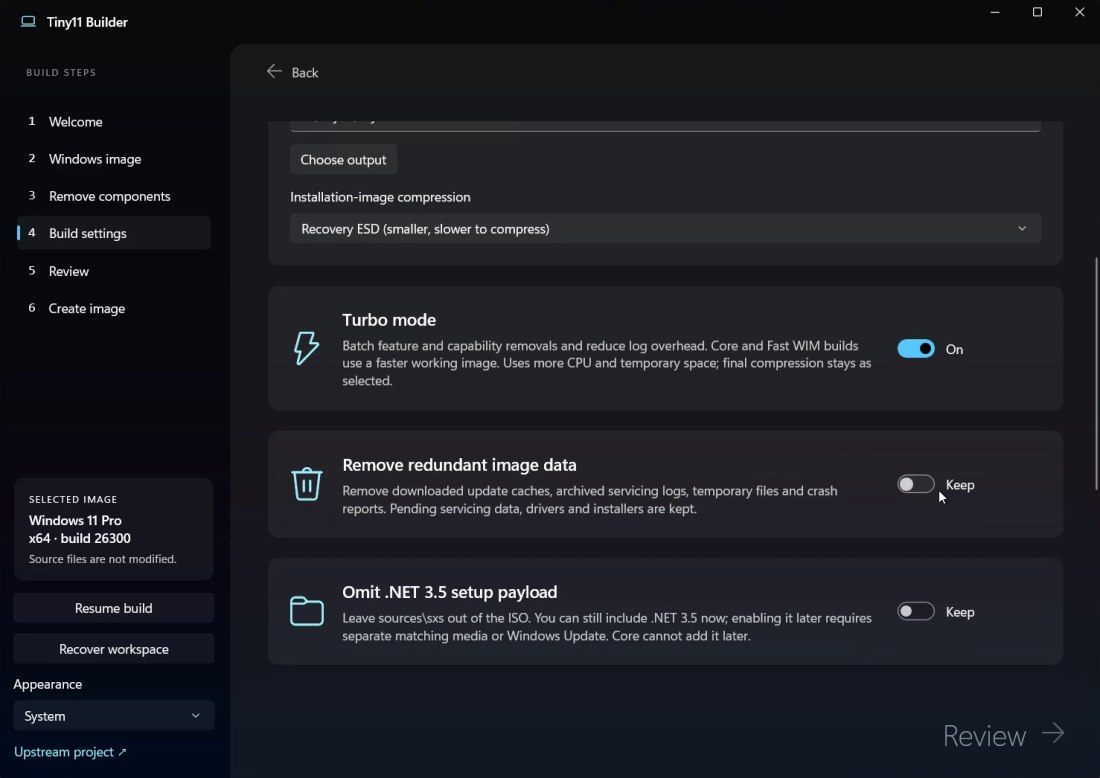Viewport: 1100px width, 778px height.
Task: Click the folder icon beside Omit .NET 3.5
Action: [307, 611]
